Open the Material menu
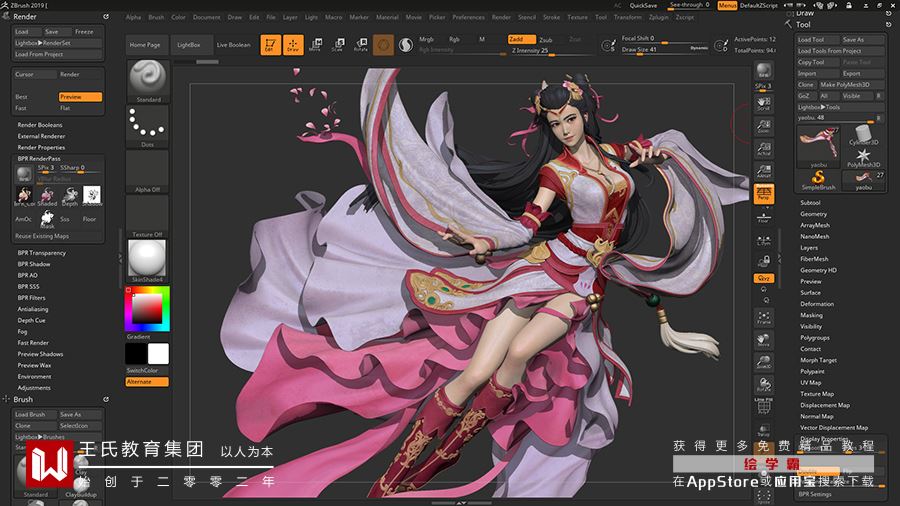Screen dimensions: 900x506 click(387, 17)
